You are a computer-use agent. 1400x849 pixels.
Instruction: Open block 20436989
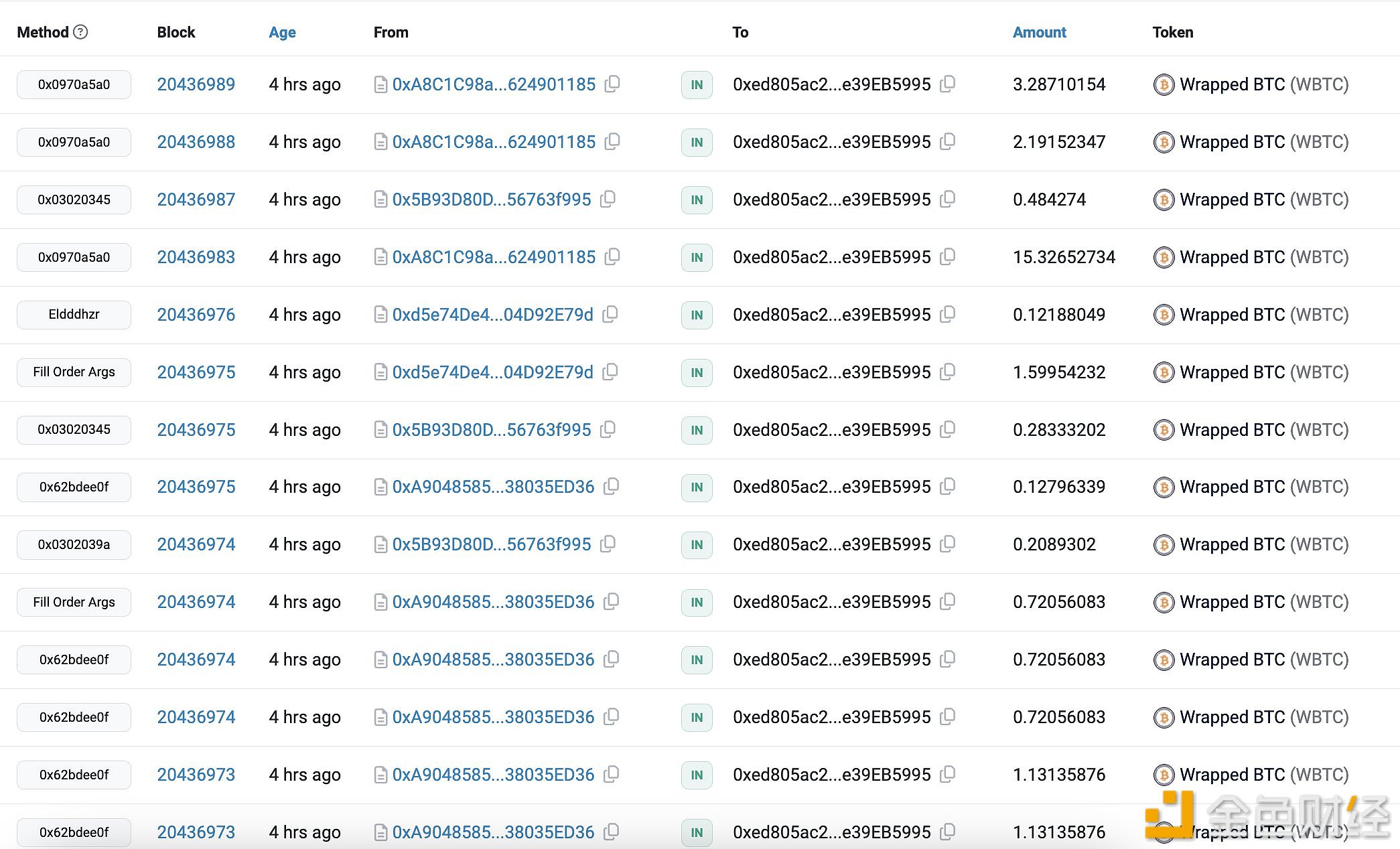click(196, 84)
